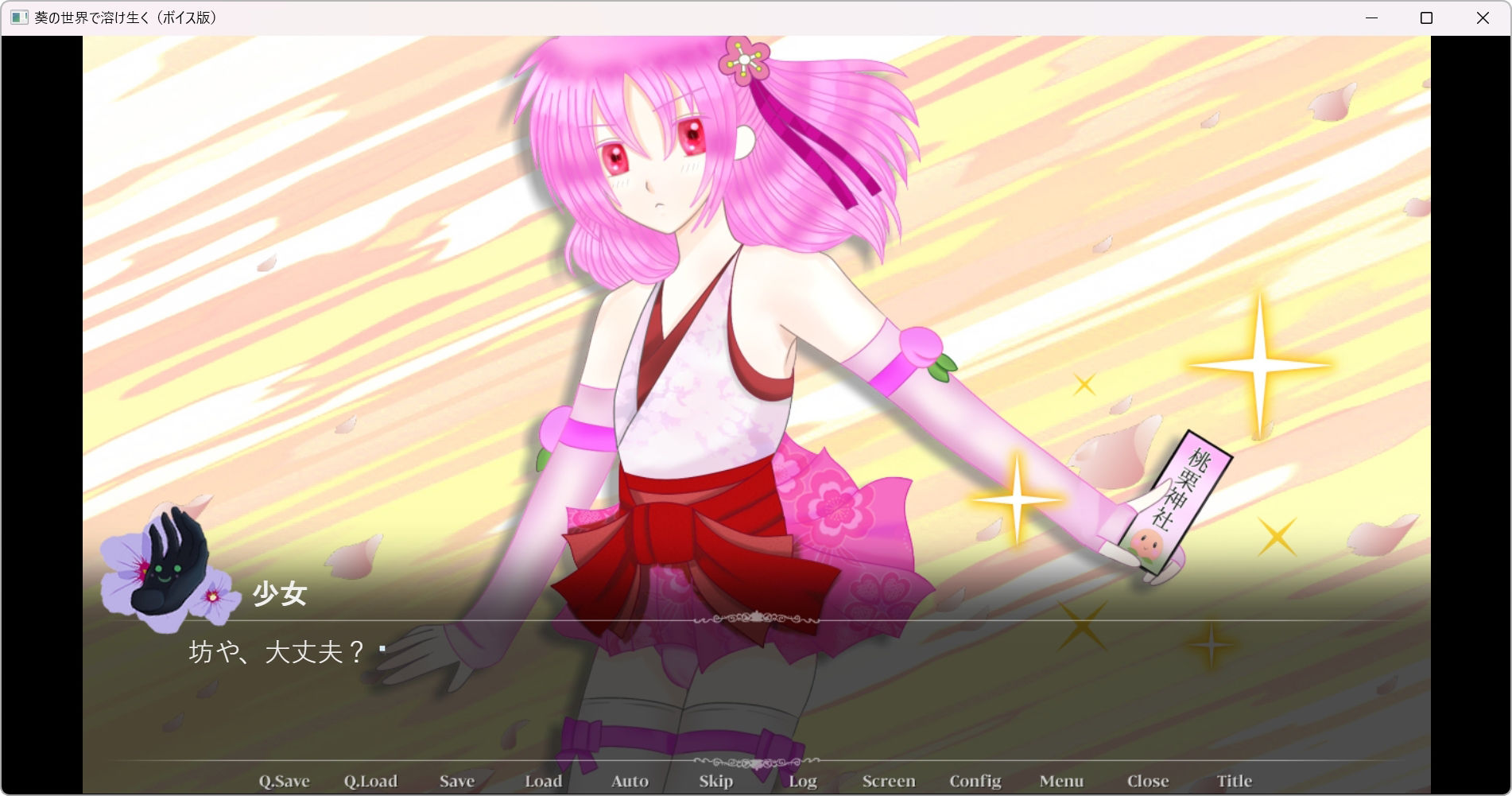This screenshot has width=1512, height=796.
Task: Click the large golden sparkle star
Action: [x=1259, y=365]
